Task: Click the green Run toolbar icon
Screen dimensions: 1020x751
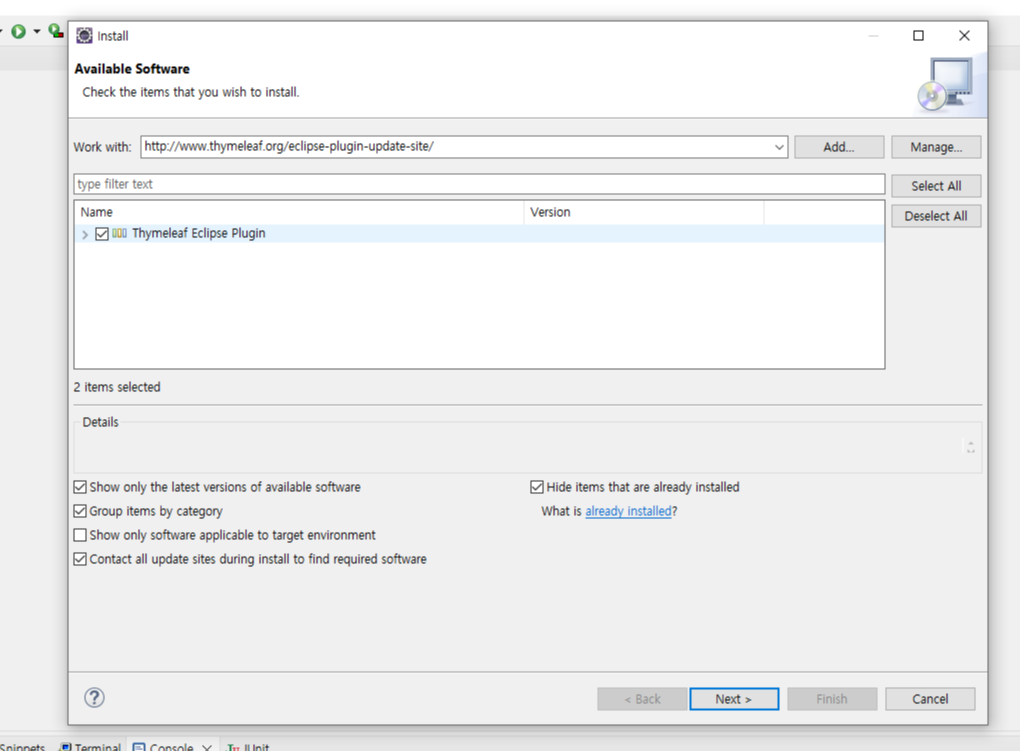Action: [x=19, y=31]
